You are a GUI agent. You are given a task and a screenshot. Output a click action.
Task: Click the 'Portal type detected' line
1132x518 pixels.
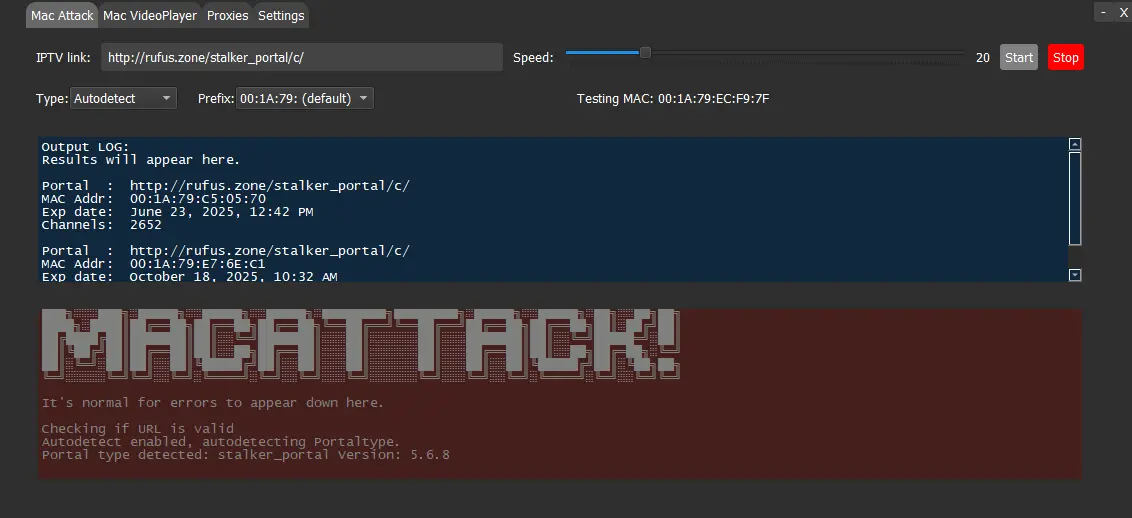[245, 455]
